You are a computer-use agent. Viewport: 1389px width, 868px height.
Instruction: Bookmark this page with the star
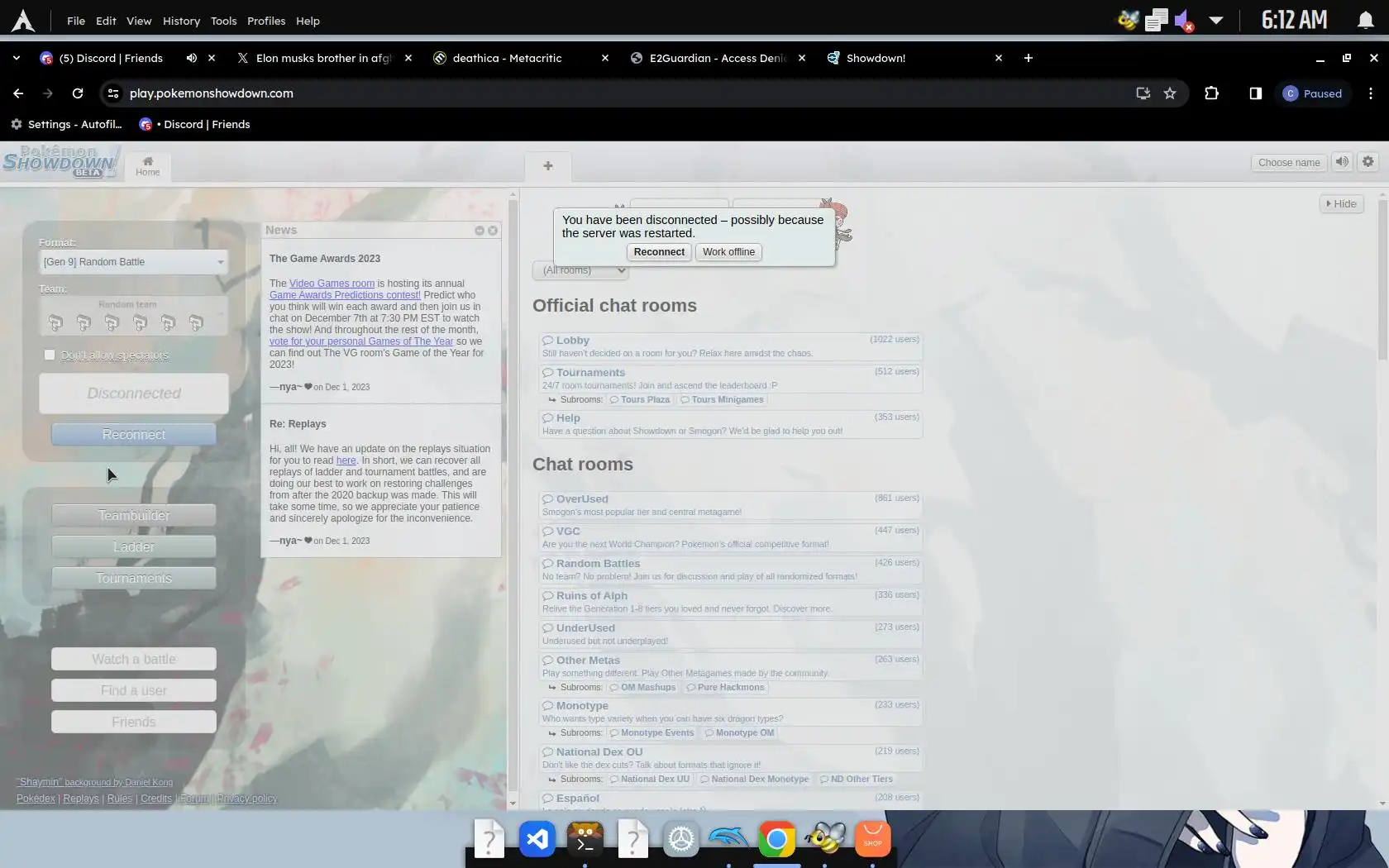(1170, 93)
